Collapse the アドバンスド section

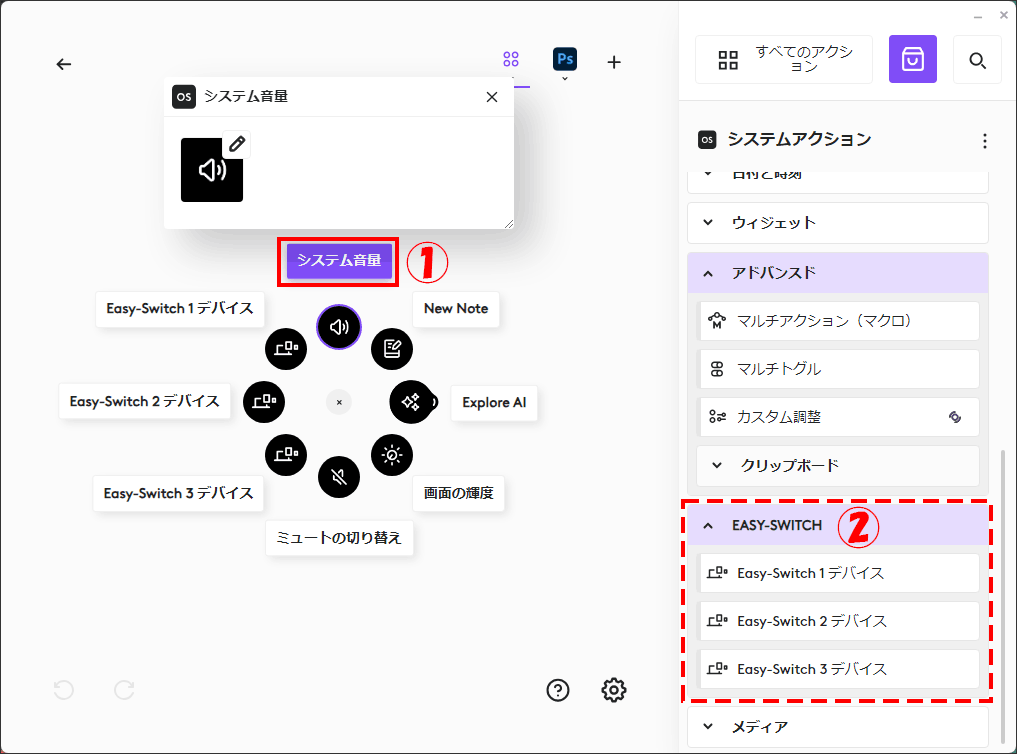tap(709, 273)
